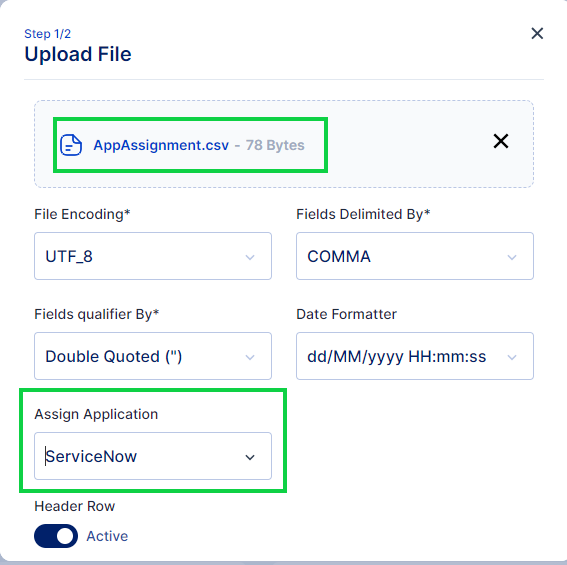Toggle the Header Row switch
567x565 pixels.
(56, 536)
